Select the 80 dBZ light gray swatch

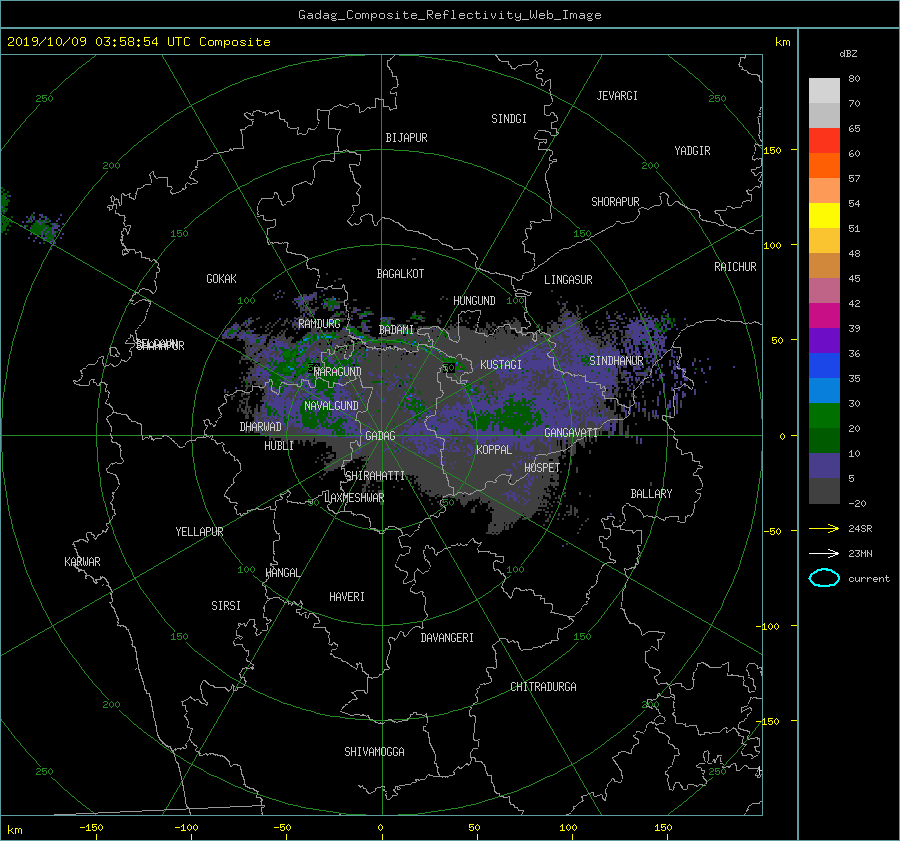pos(824,90)
